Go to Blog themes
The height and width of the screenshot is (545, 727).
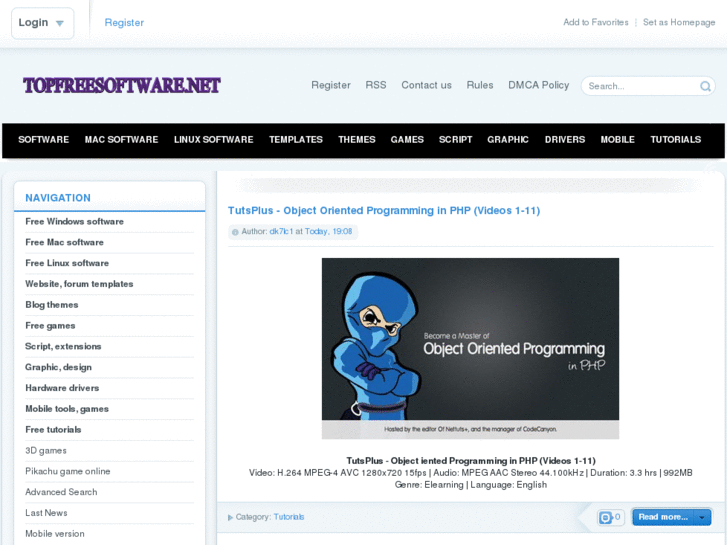pos(52,305)
